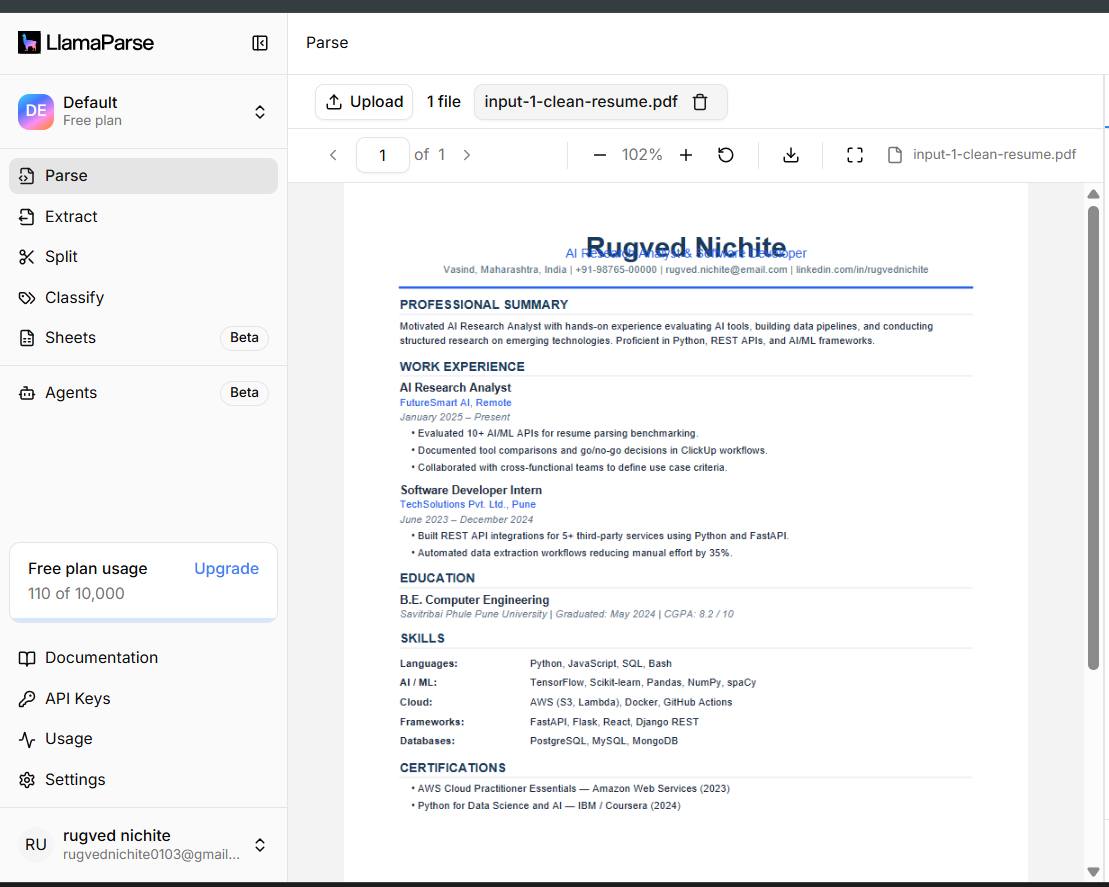Open Documentation link
1109x887 pixels.
click(x=144, y=658)
